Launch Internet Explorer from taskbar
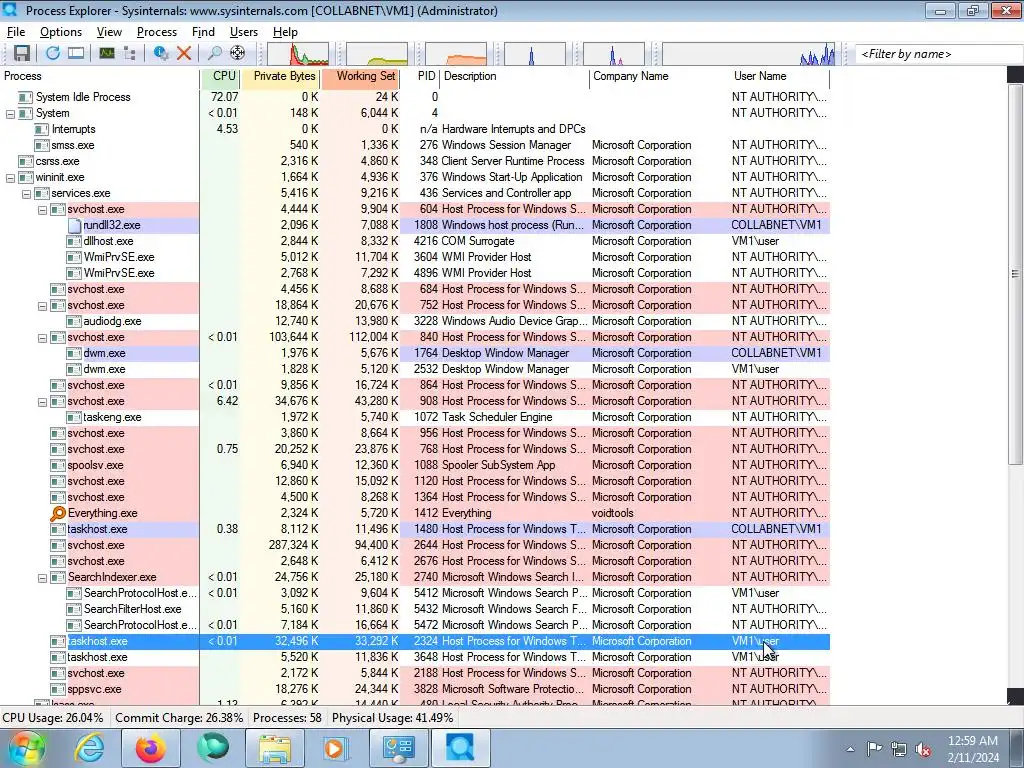Screen dimensions: 1024x768 click(x=89, y=748)
